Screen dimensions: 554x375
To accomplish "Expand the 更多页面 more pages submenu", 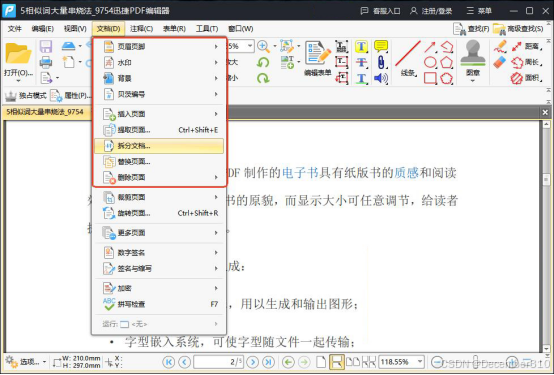I will point(159,233).
